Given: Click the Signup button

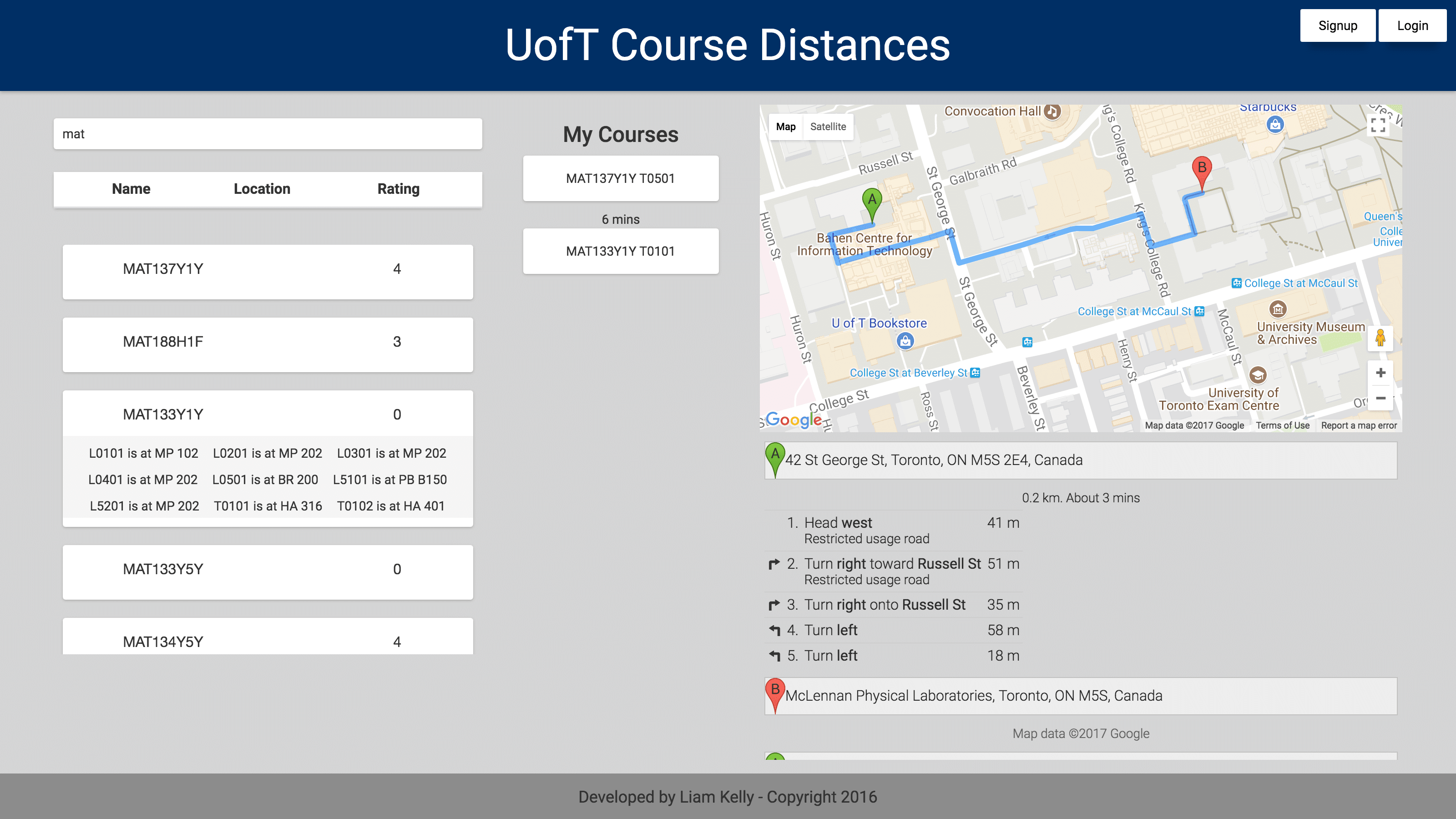Looking at the screenshot, I should pyautogui.click(x=1337, y=25).
